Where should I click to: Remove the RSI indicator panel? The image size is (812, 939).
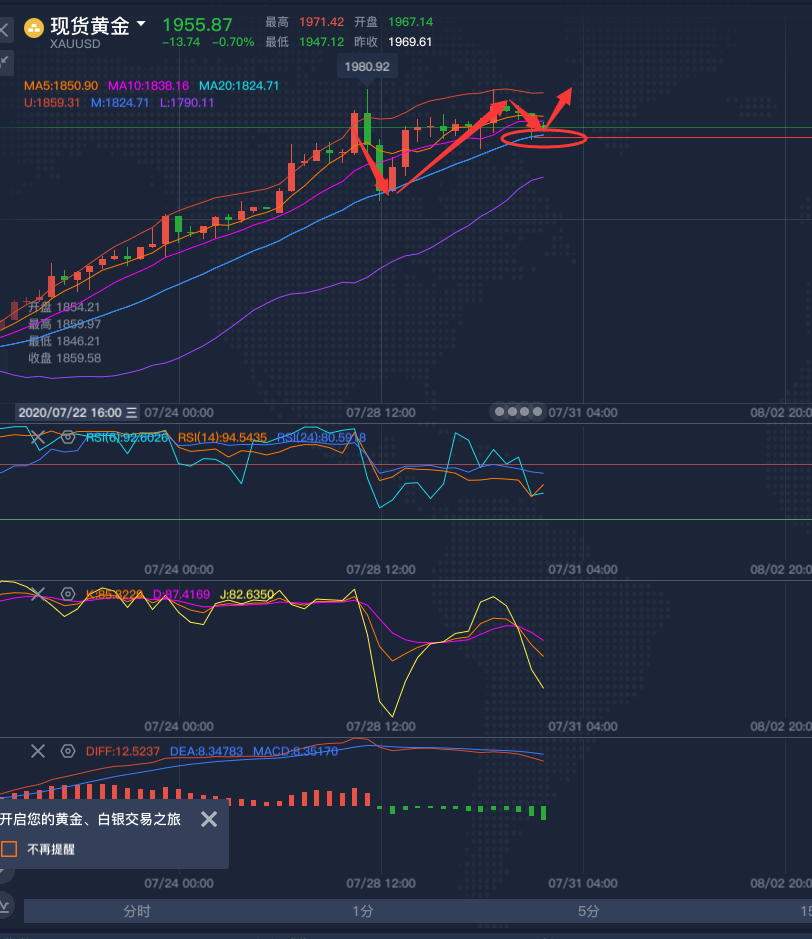[x=38, y=437]
